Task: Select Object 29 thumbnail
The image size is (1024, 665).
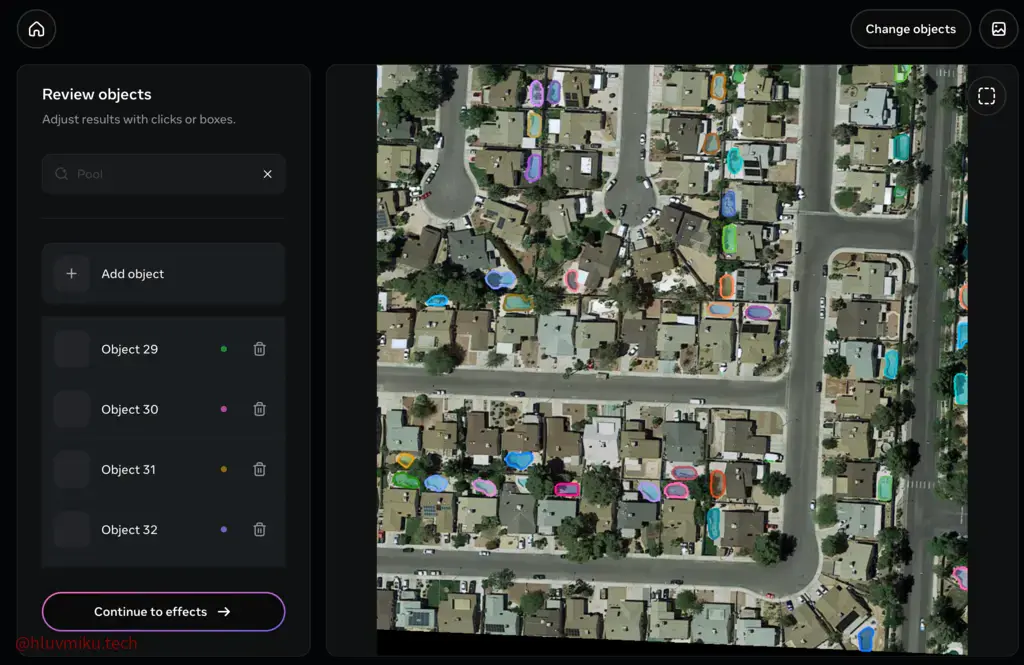Action: click(72, 349)
